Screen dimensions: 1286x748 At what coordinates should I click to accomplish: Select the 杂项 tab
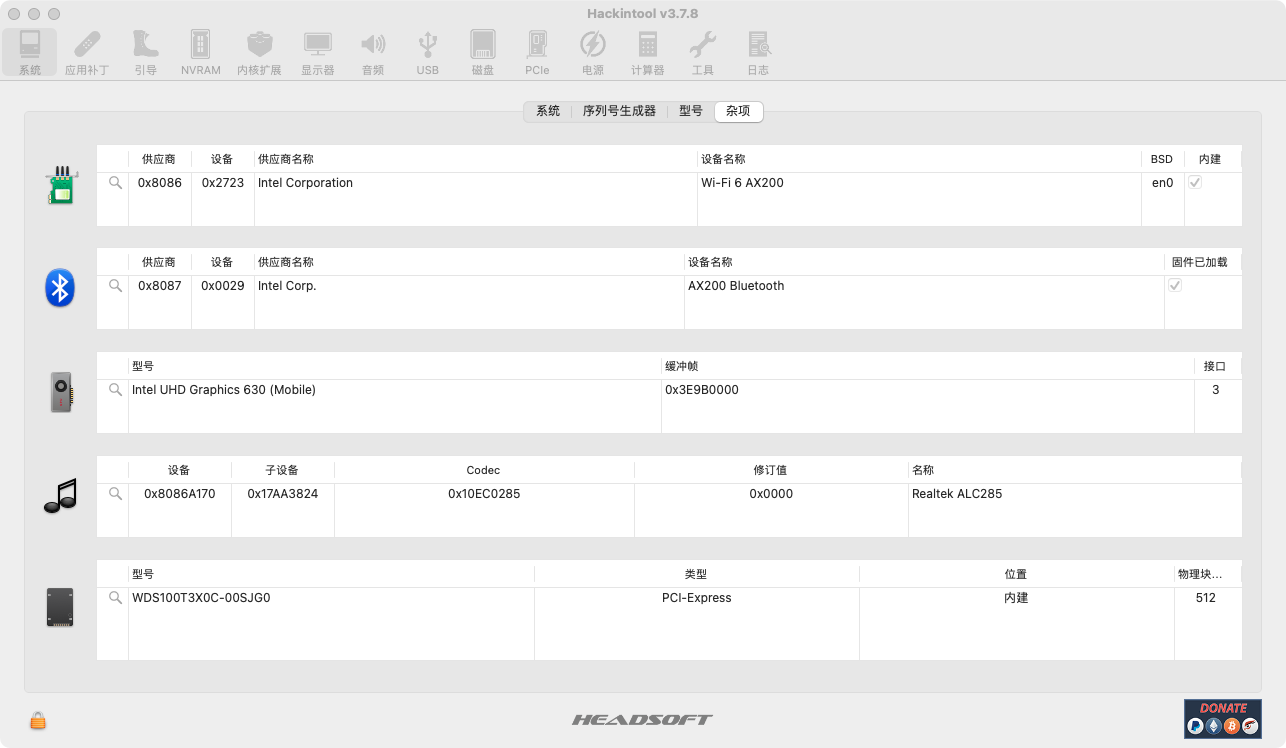[738, 111]
